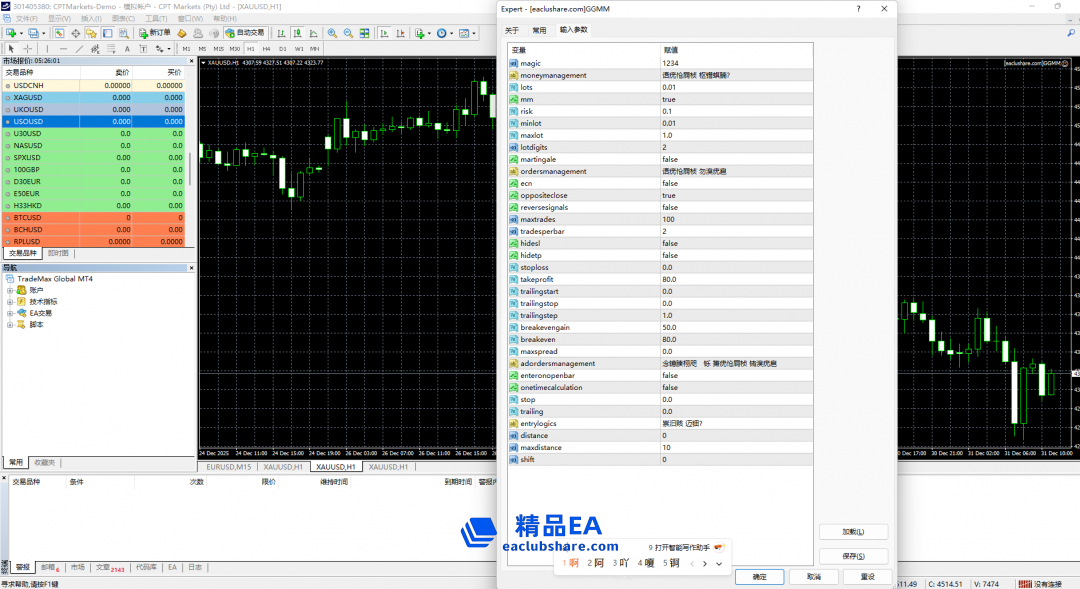Toggle the AutoTrading (自动交易) button
The height and width of the screenshot is (589, 1080).
[x=244, y=33]
